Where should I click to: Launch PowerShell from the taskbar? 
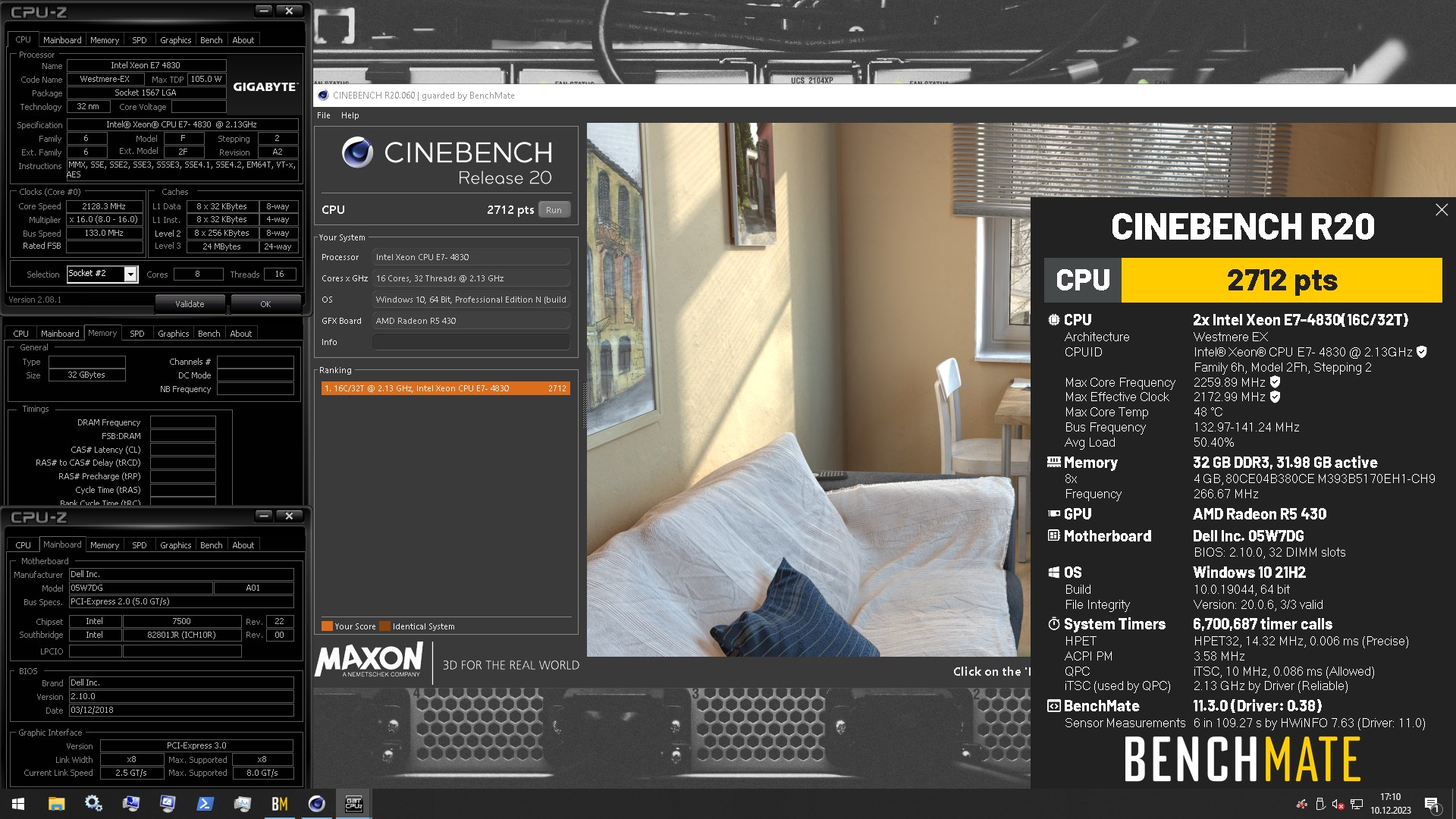205,804
